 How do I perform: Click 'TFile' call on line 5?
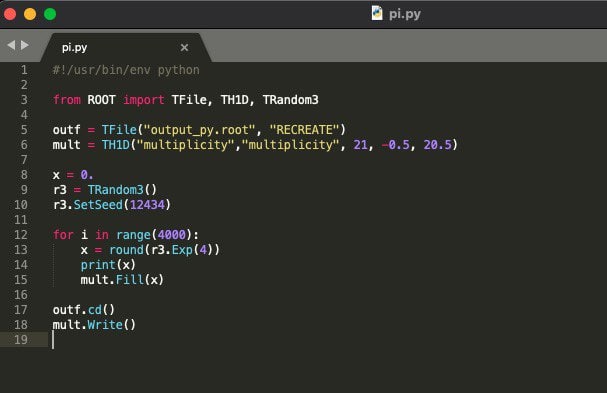click(x=119, y=130)
